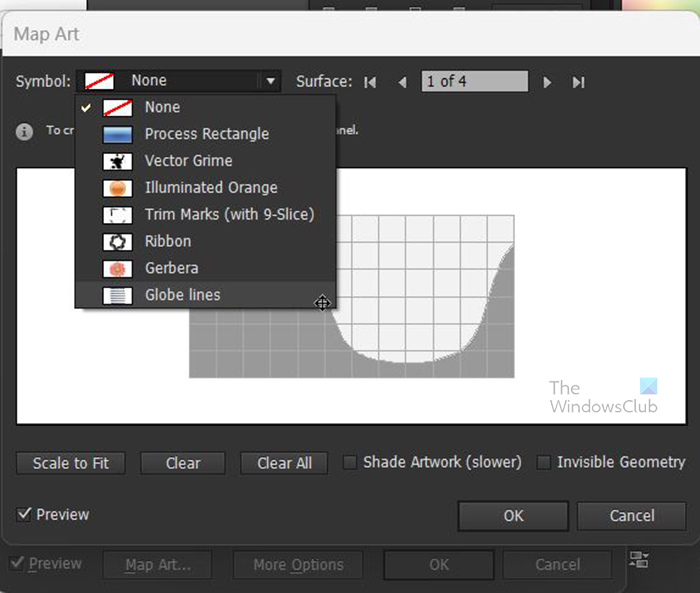Click the Illuminated Orange symbol icon
Image resolution: width=700 pixels, height=593 pixels.
point(118,187)
